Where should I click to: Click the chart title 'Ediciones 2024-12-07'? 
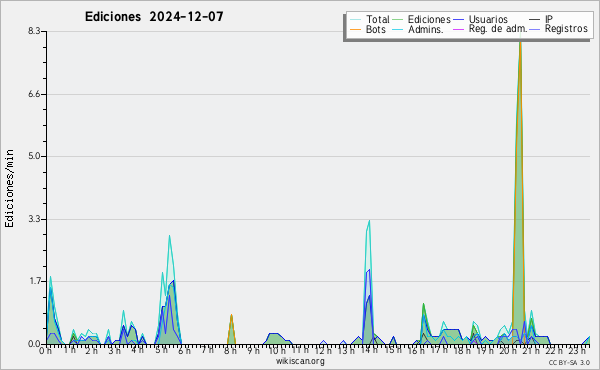(154, 17)
